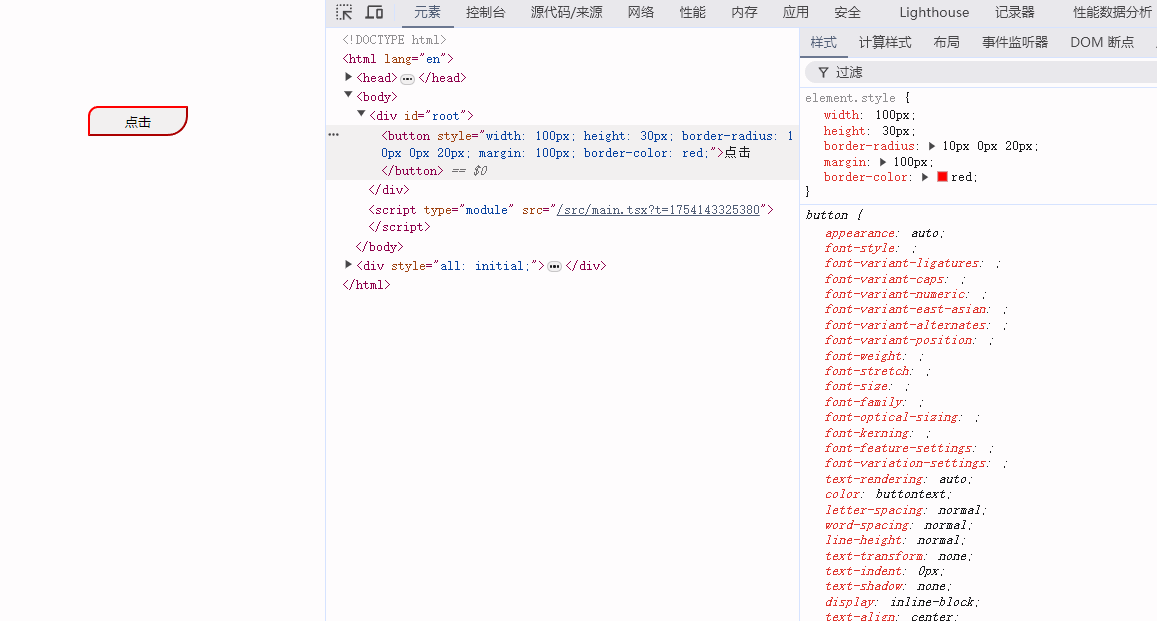Open the 性能数据分析 tab
The width and height of the screenshot is (1157, 621).
pos(1112,13)
